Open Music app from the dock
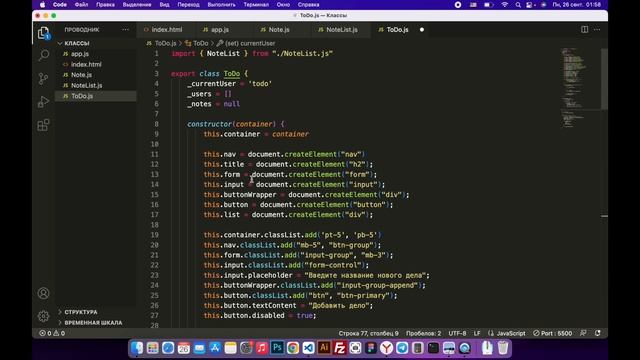The height and width of the screenshot is (360, 640). [262, 348]
